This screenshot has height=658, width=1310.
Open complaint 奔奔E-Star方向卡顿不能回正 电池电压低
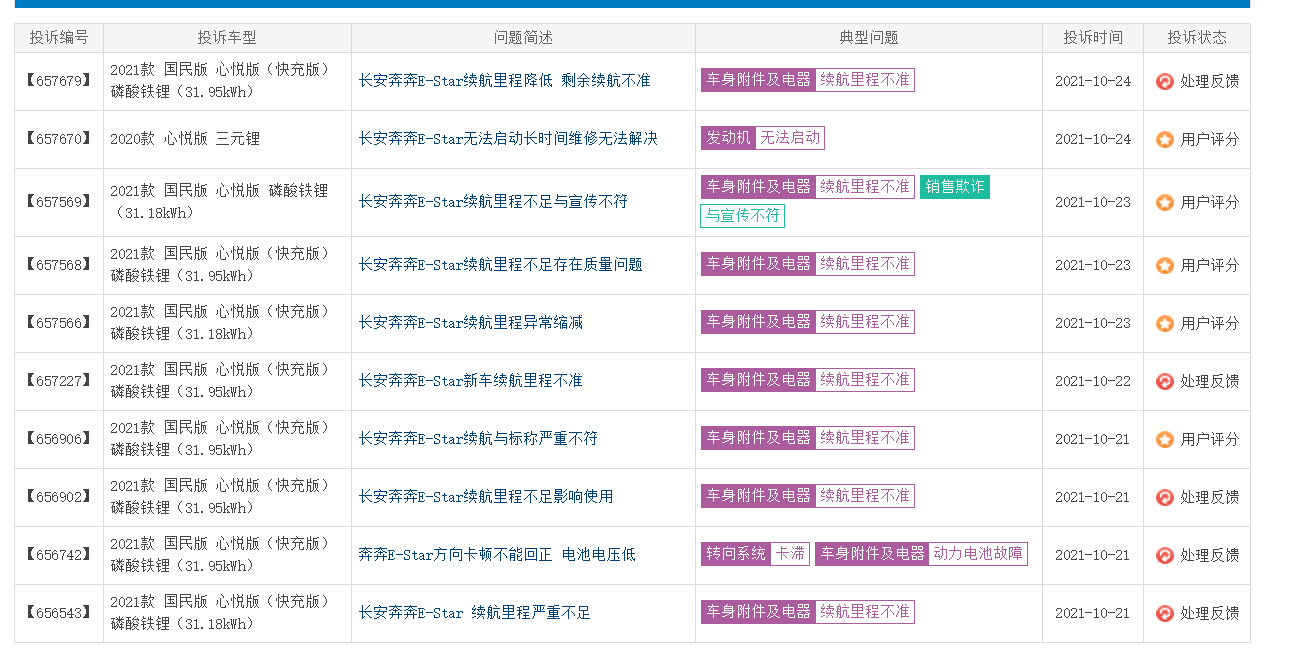coord(497,554)
